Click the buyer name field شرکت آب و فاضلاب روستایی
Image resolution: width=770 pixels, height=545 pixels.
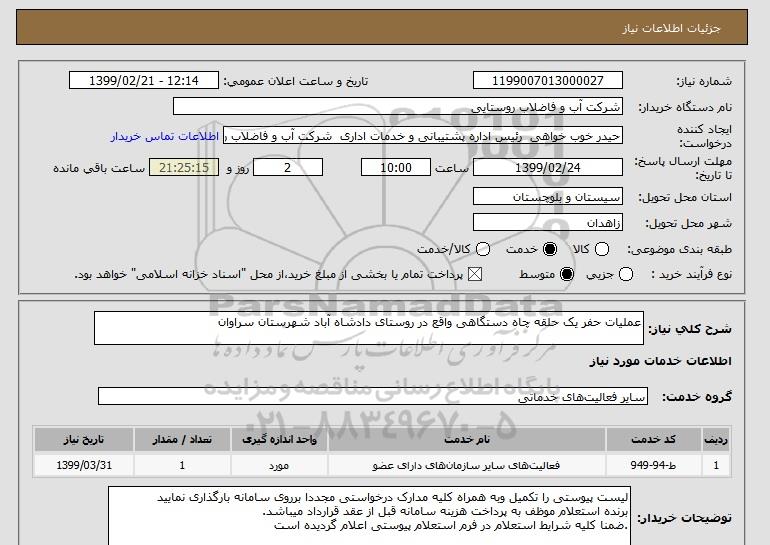click(398, 107)
